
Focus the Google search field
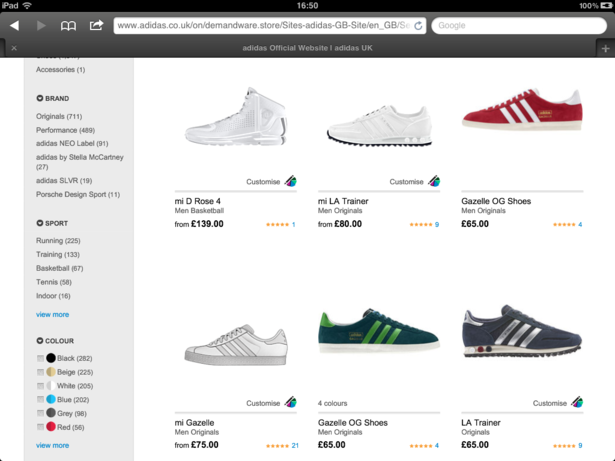(519, 26)
